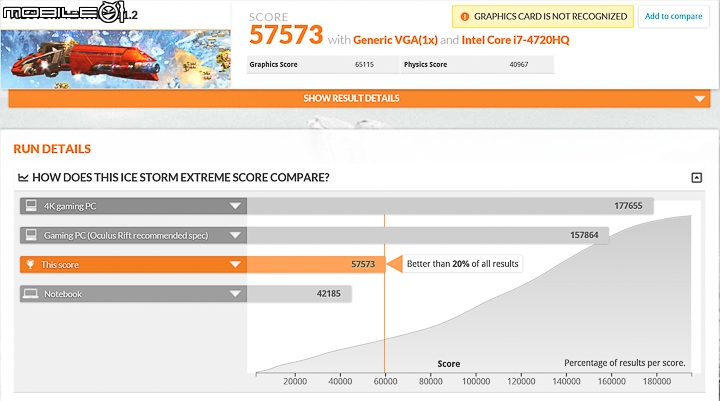
Task: Click the chart icon beside HOW DOES THIS
Action: coord(23,177)
